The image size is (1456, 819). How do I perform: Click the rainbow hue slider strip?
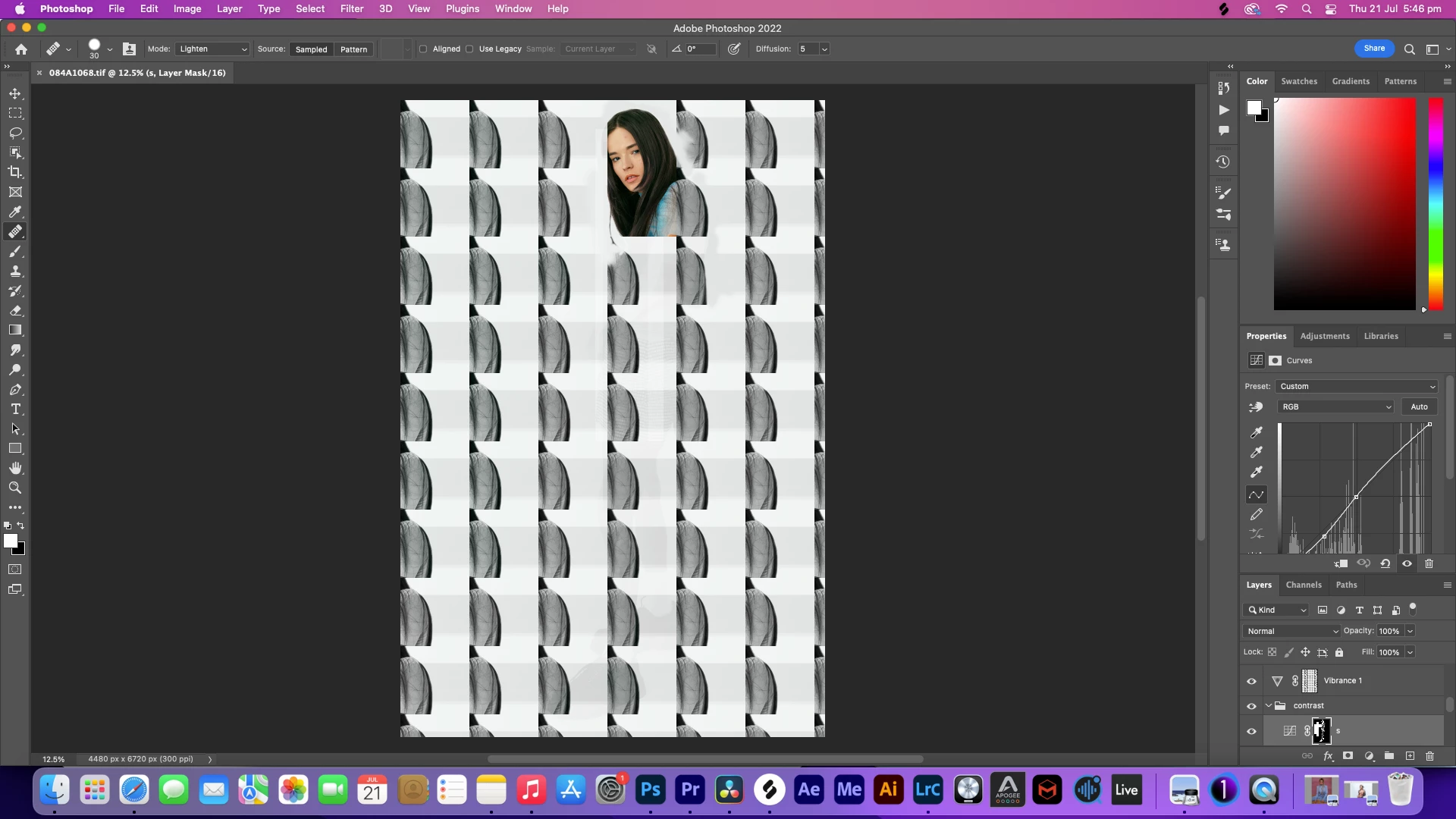point(1436,203)
